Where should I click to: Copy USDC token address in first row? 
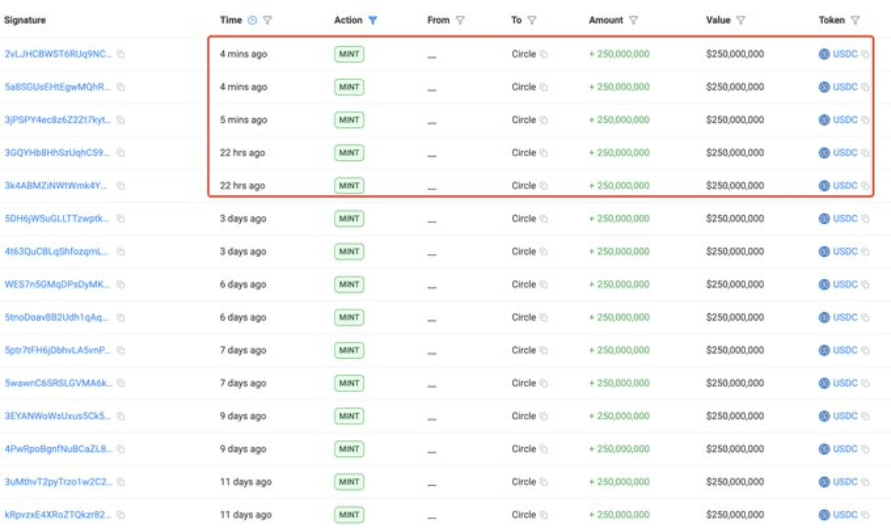coord(865,54)
